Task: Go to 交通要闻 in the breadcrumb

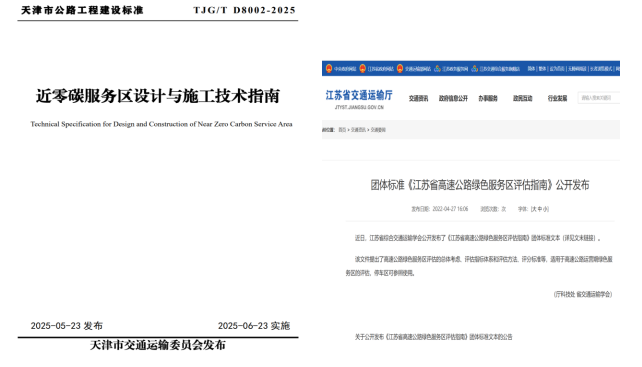Action: point(378,130)
